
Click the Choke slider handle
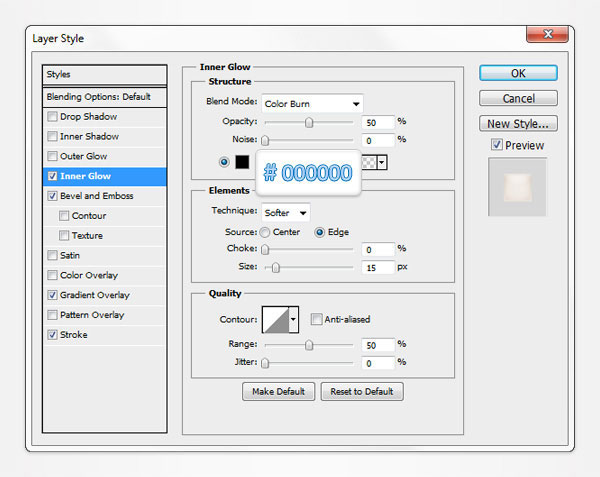click(265, 250)
